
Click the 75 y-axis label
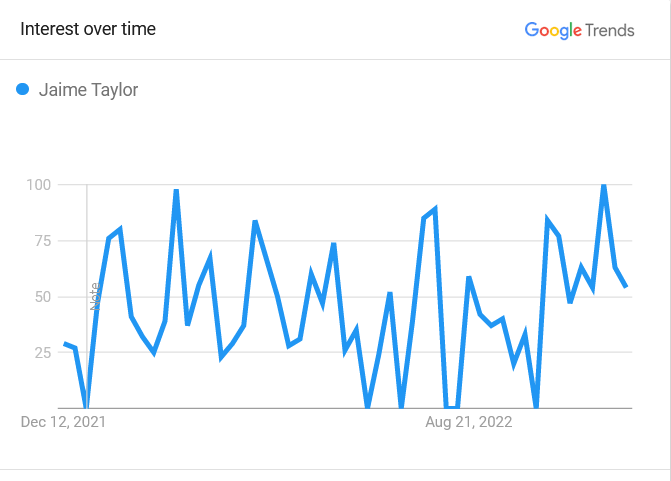pyautogui.click(x=43, y=241)
